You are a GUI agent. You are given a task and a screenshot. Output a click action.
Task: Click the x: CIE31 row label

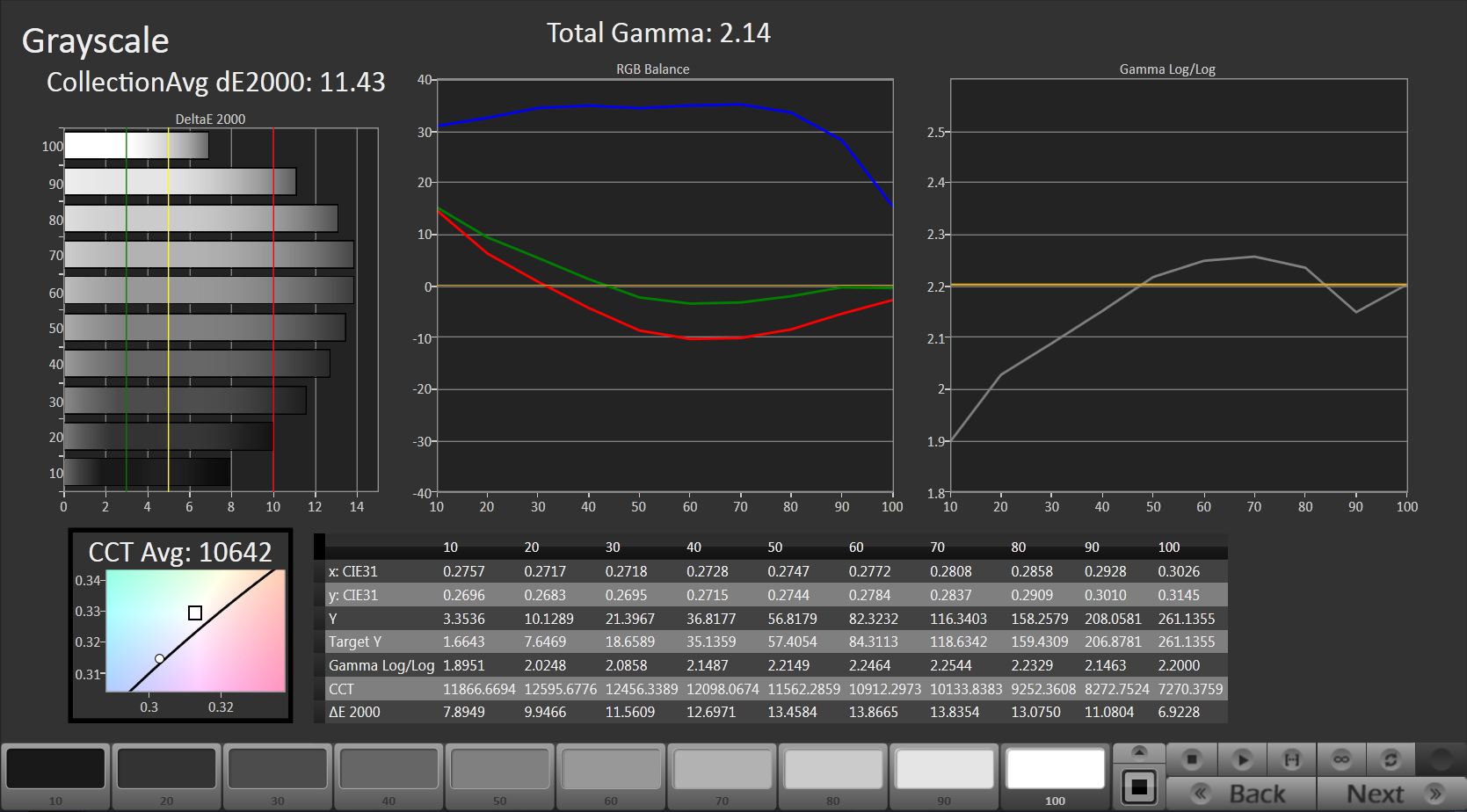(x=352, y=571)
